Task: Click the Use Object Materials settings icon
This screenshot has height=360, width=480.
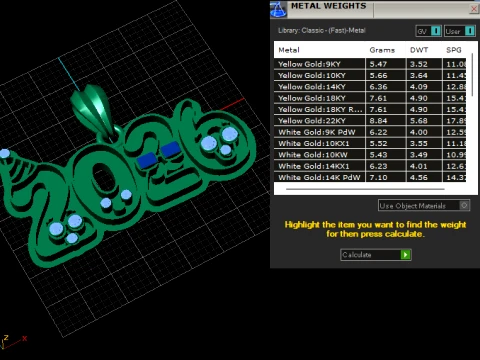Action: click(464, 205)
